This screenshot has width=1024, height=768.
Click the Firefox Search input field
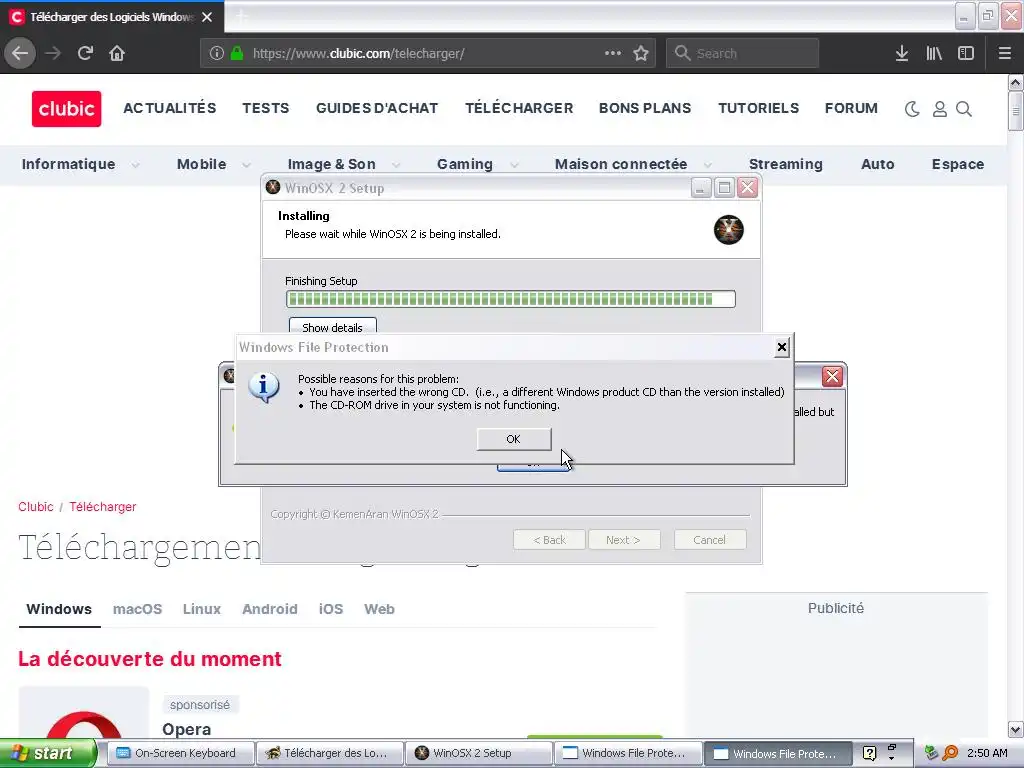743,53
